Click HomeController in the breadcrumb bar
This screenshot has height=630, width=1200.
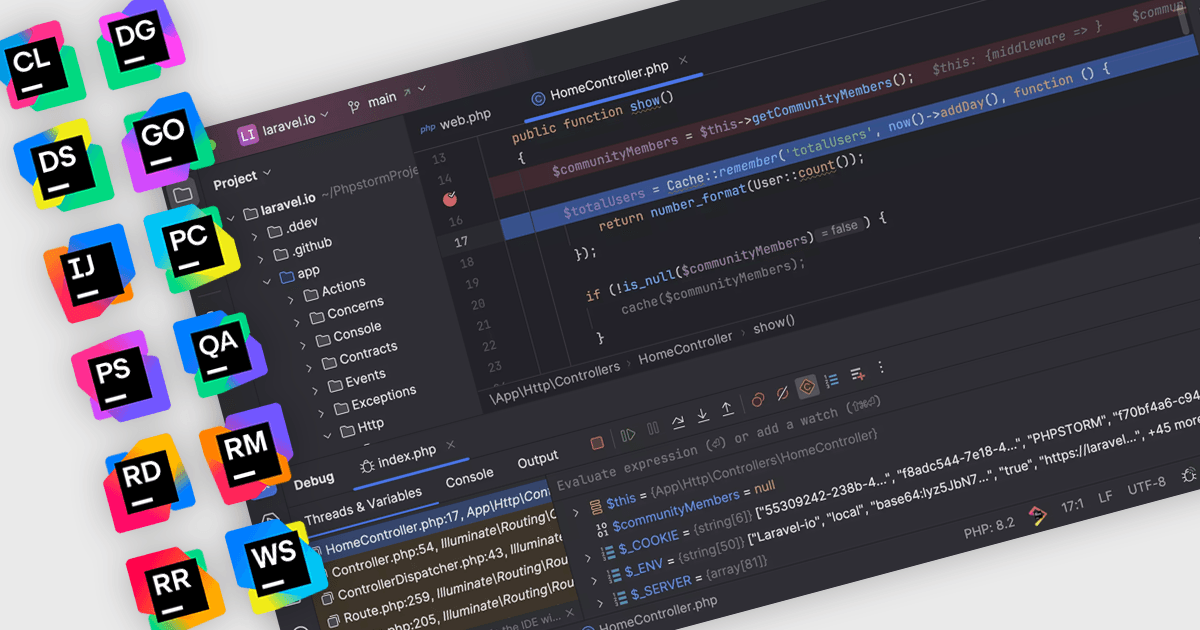click(685, 348)
